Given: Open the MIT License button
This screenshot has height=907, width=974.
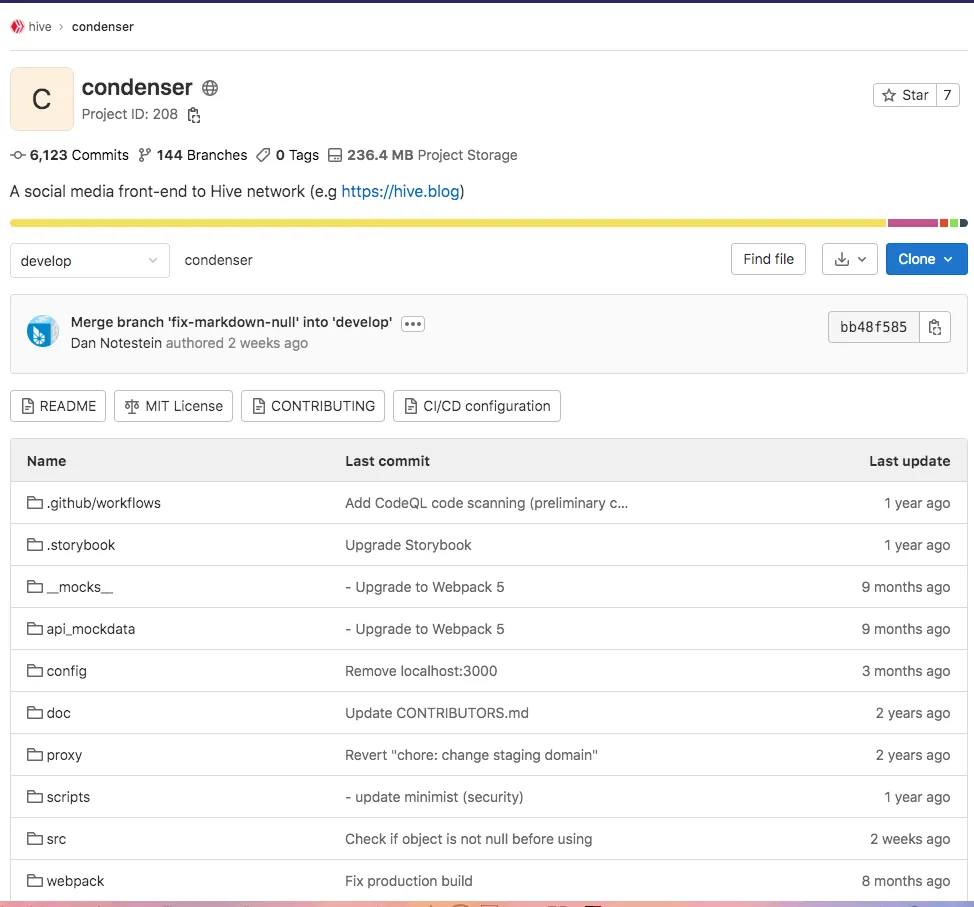Looking at the screenshot, I should pyautogui.click(x=173, y=406).
